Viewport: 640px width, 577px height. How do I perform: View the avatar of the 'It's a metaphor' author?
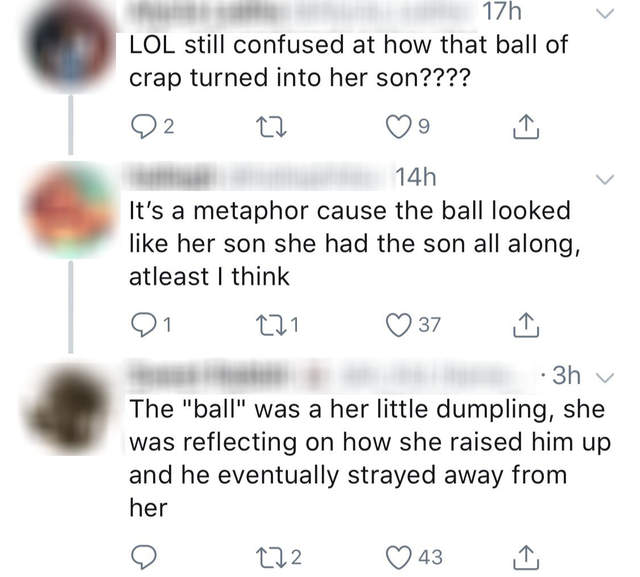pyautogui.click(x=69, y=212)
